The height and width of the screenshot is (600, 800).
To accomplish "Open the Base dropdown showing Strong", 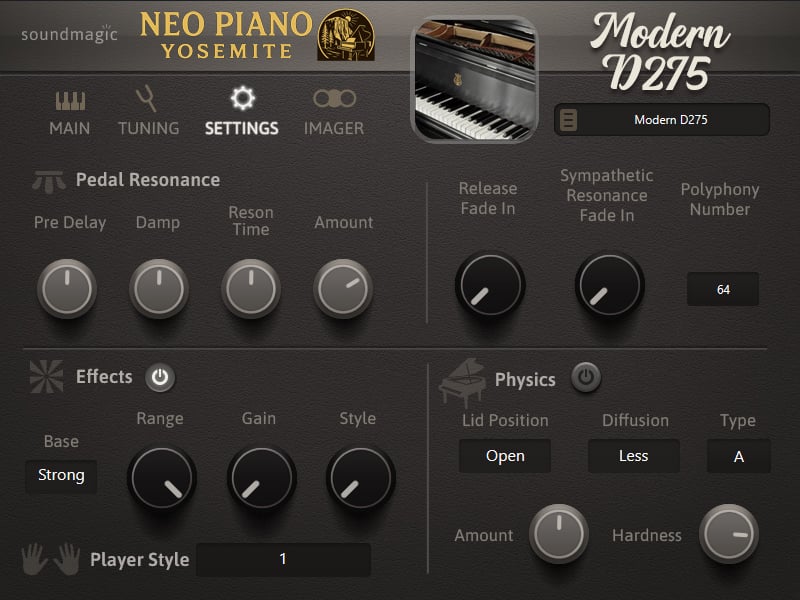I will click(x=61, y=476).
